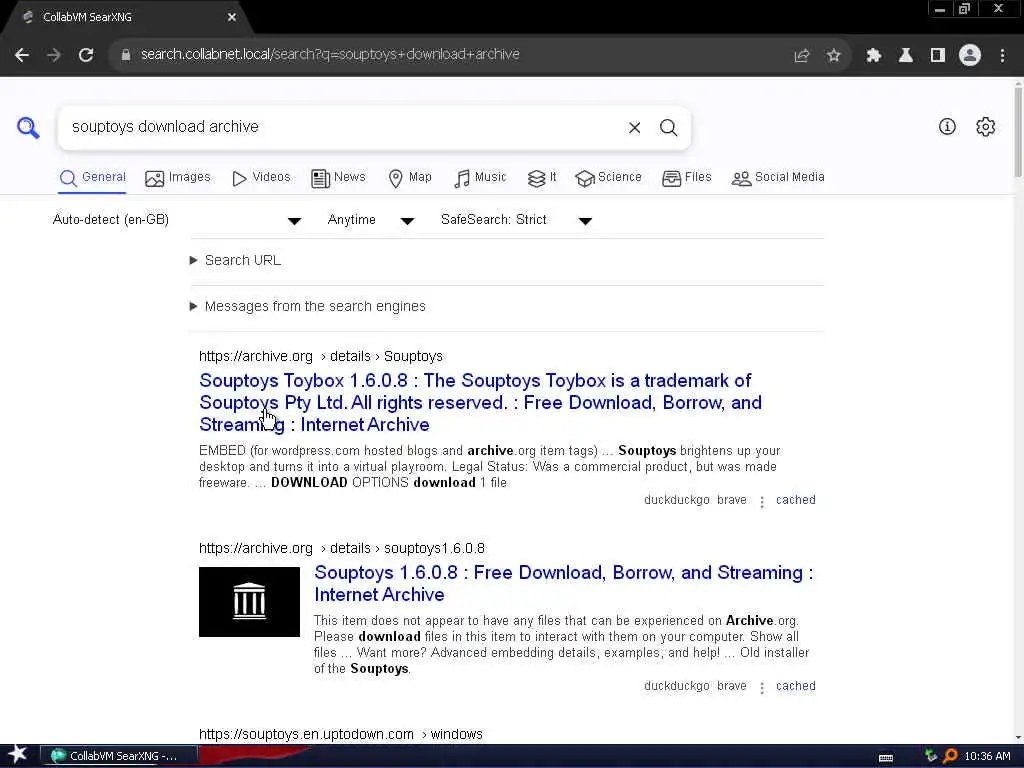Share this page via the share icon

click(x=802, y=56)
